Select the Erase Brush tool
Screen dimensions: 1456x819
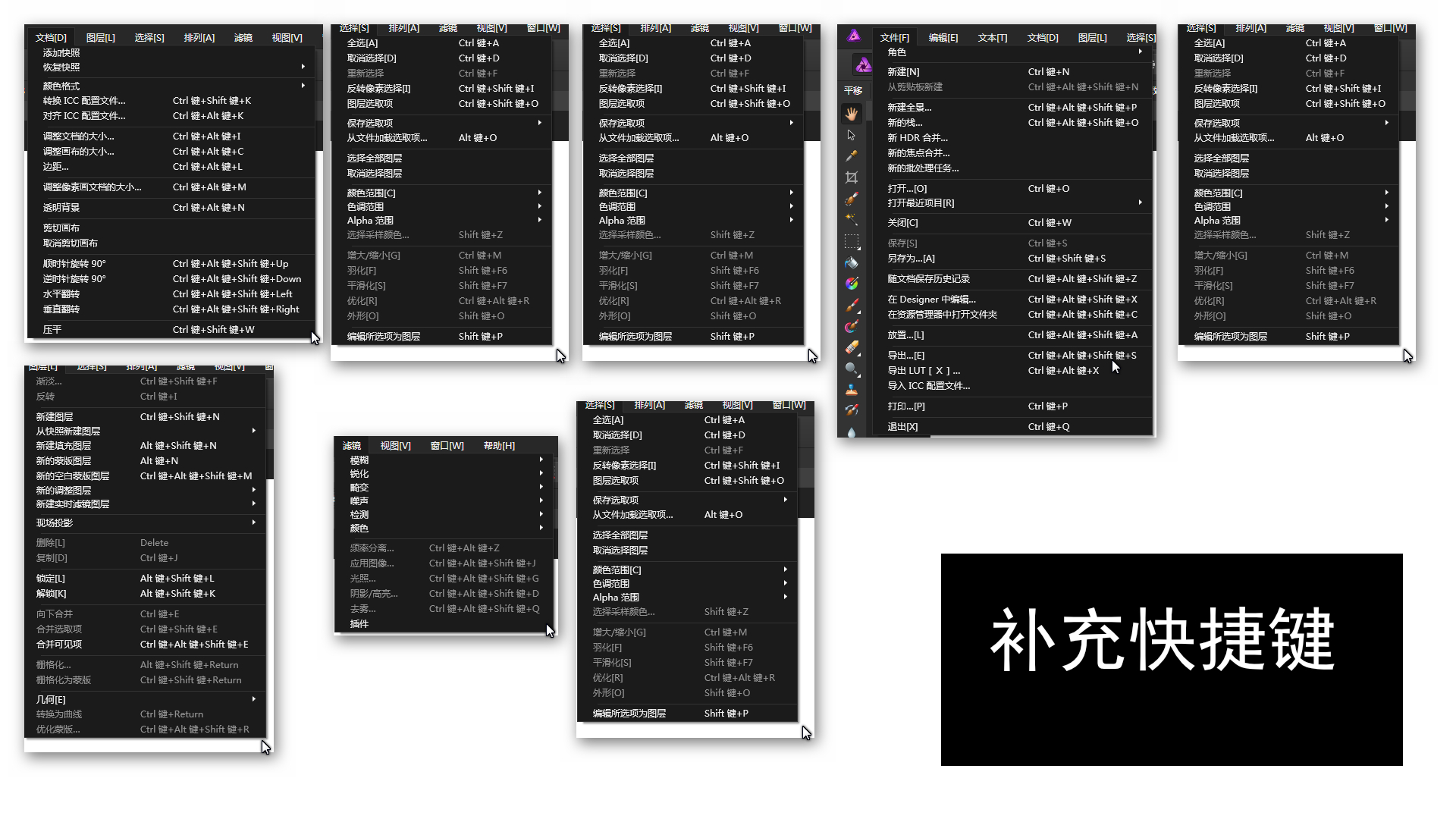click(x=852, y=348)
